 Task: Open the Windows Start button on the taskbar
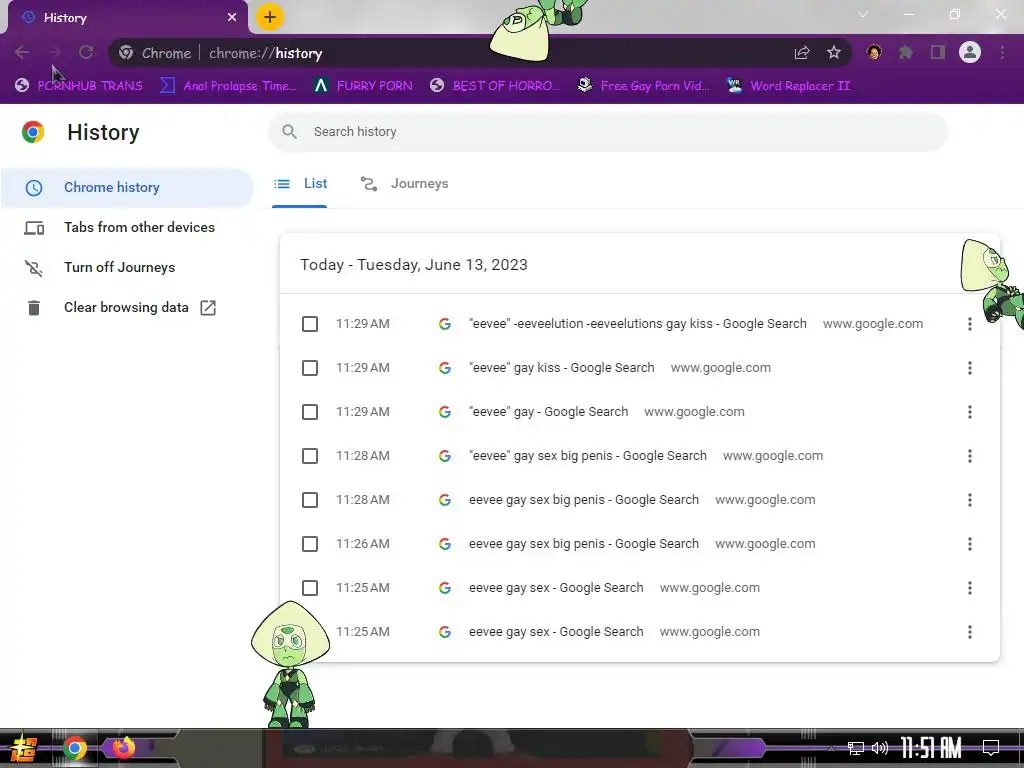[x=23, y=748]
